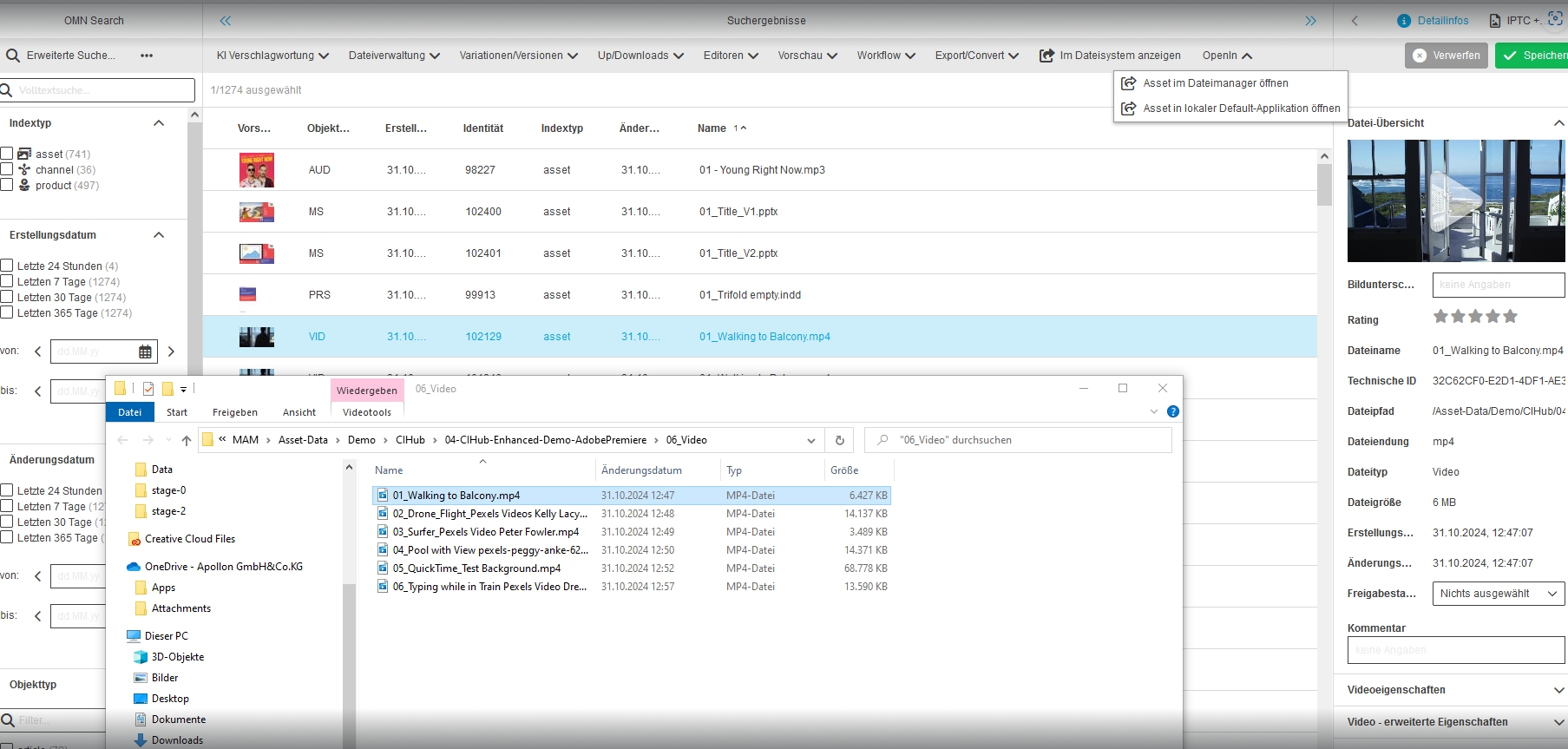Tick the Letzten 7 Tage creation checkbox
The width and height of the screenshot is (1568, 749).
(x=7, y=281)
